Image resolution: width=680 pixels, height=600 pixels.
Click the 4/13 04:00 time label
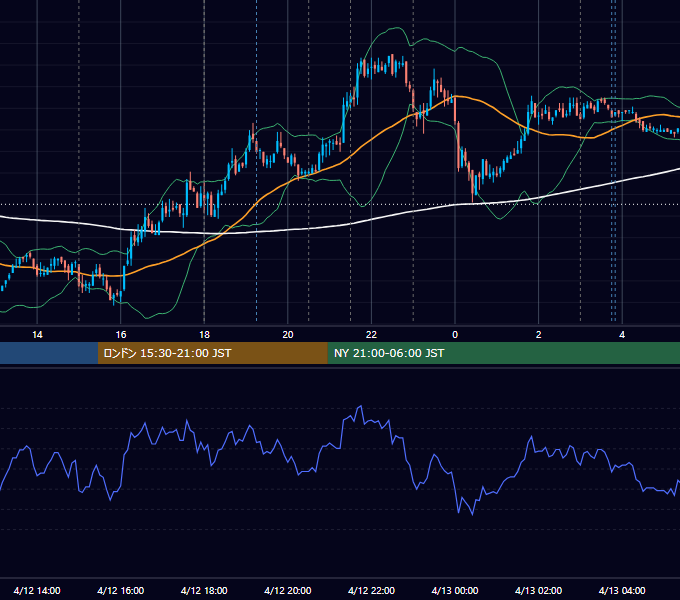coord(622,590)
